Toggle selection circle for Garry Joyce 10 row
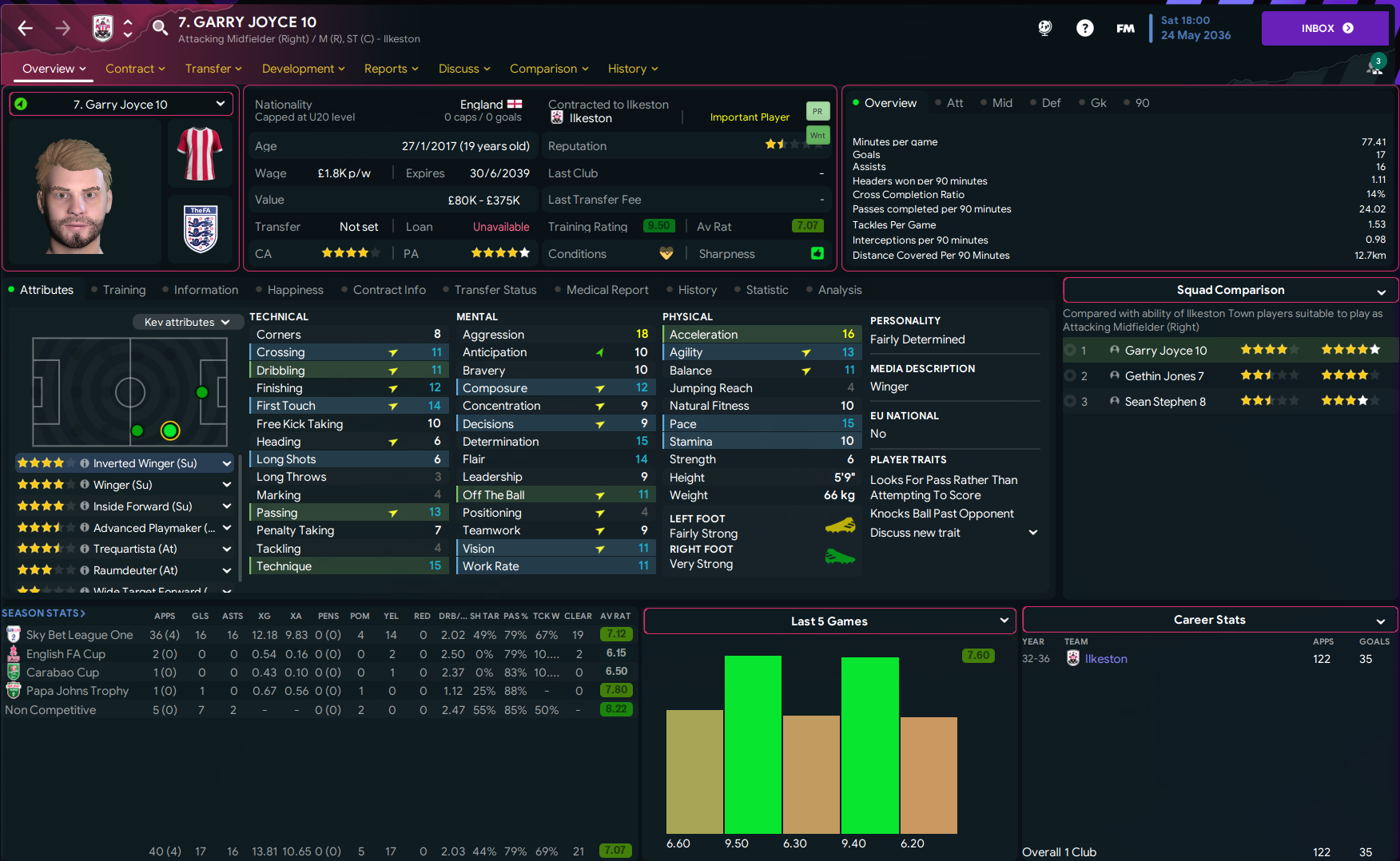1400x861 pixels. click(1070, 350)
